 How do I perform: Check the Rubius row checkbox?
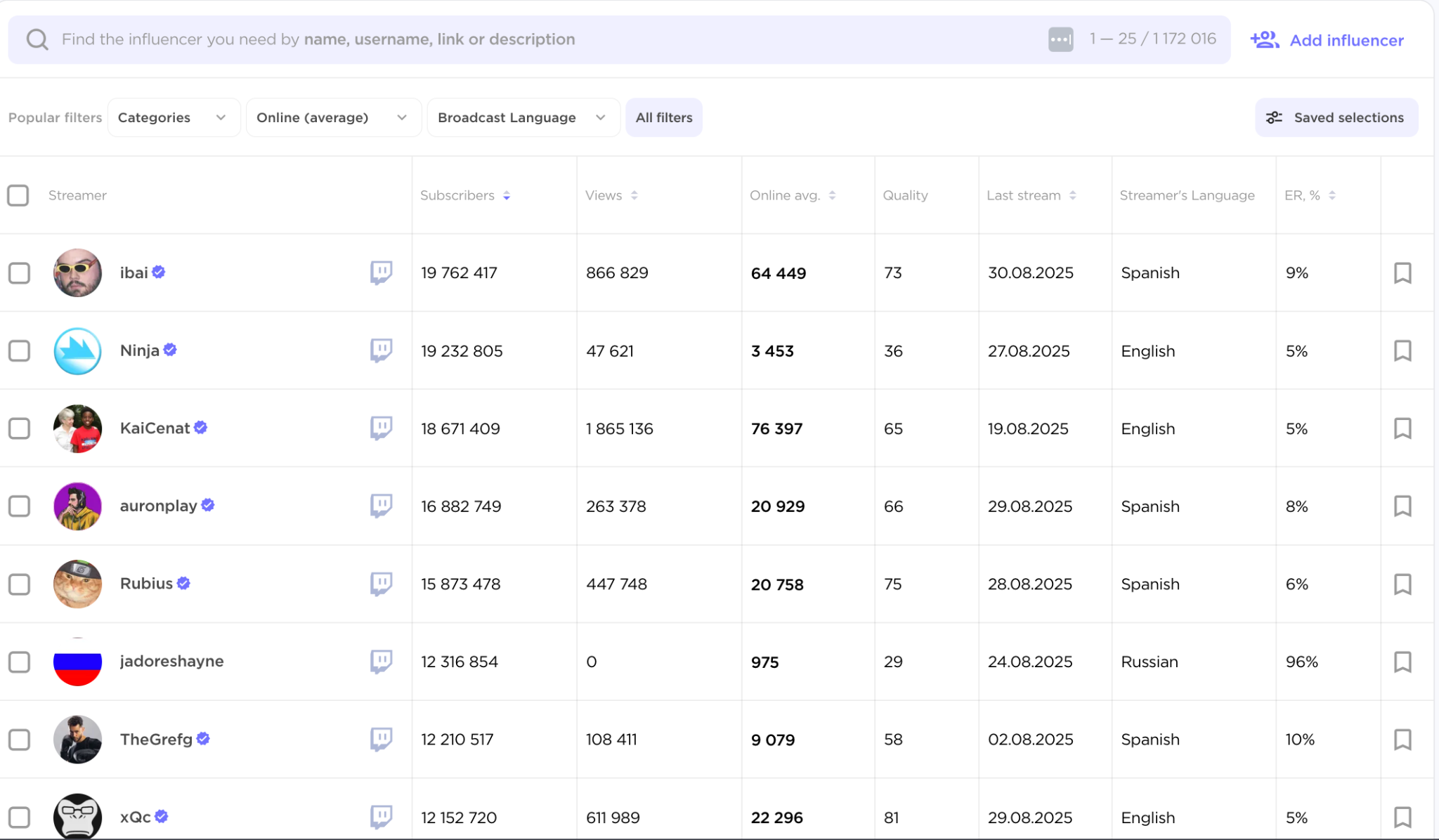(x=20, y=584)
